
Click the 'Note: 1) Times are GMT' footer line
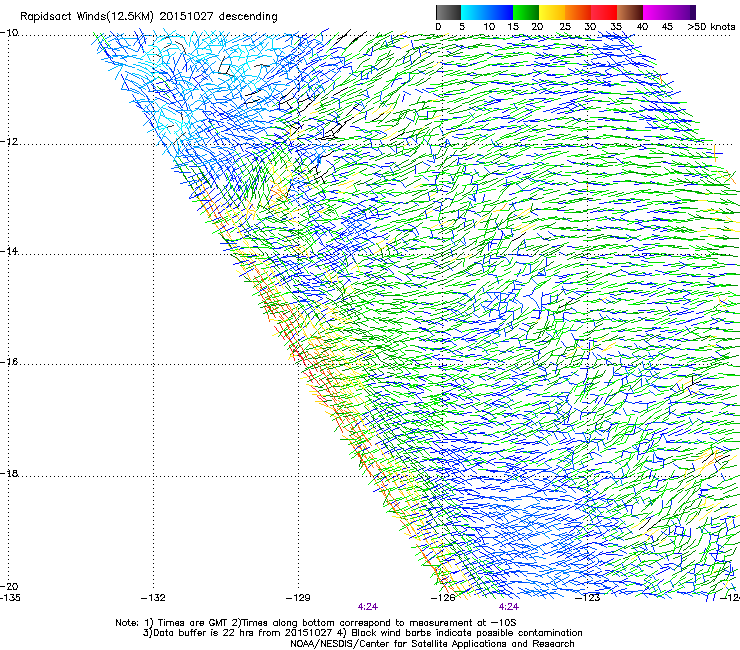coord(315,623)
